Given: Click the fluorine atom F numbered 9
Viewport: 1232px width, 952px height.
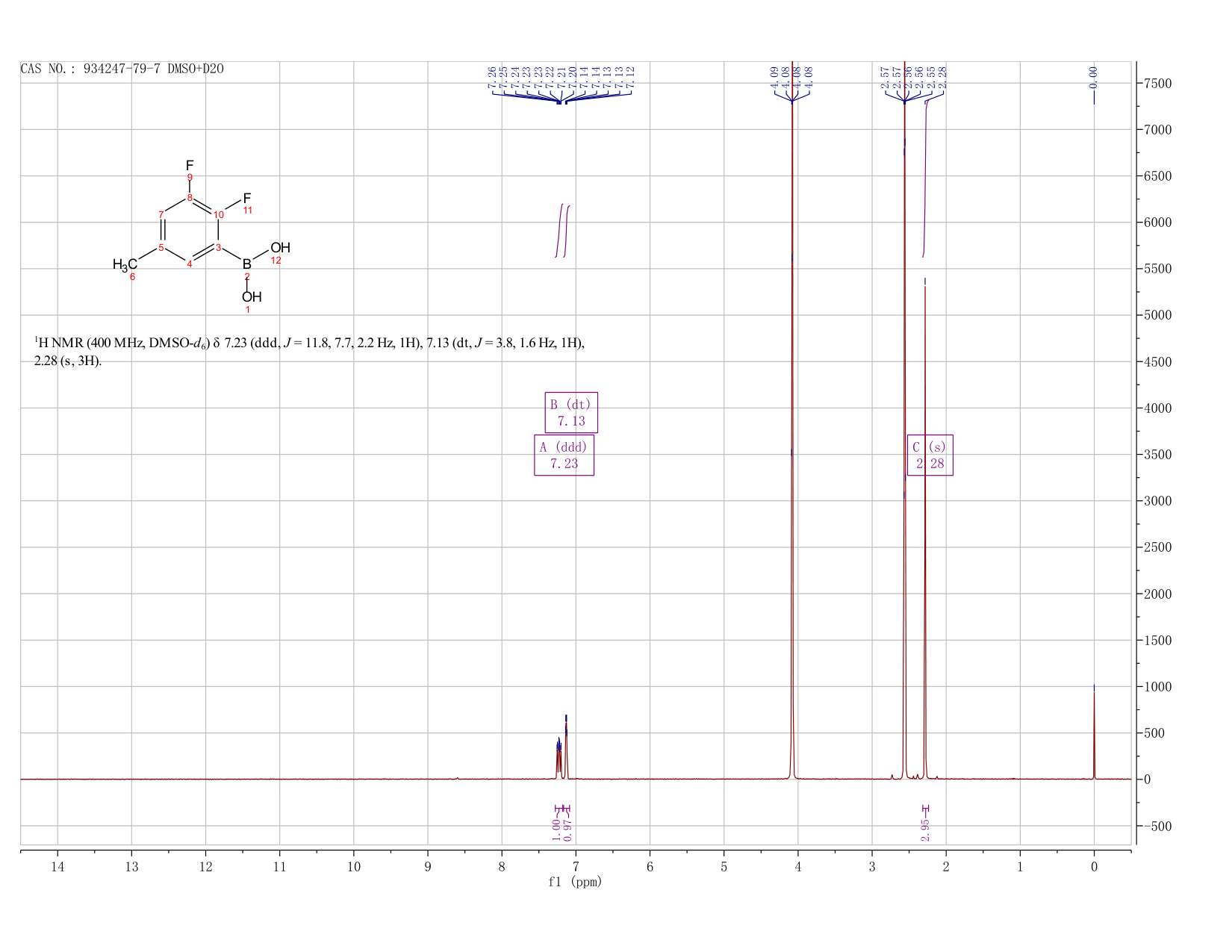Looking at the screenshot, I should coord(190,165).
